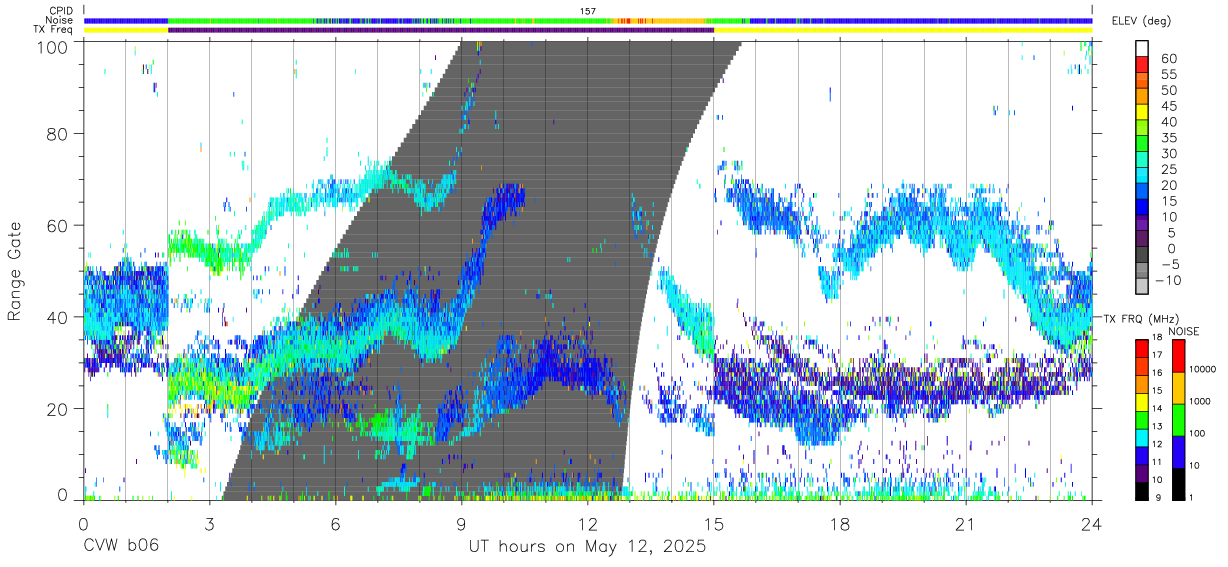The width and height of the screenshot is (1228, 567).
Task: Click the 10000 tick on NOISE scale
Action: (x=1204, y=369)
